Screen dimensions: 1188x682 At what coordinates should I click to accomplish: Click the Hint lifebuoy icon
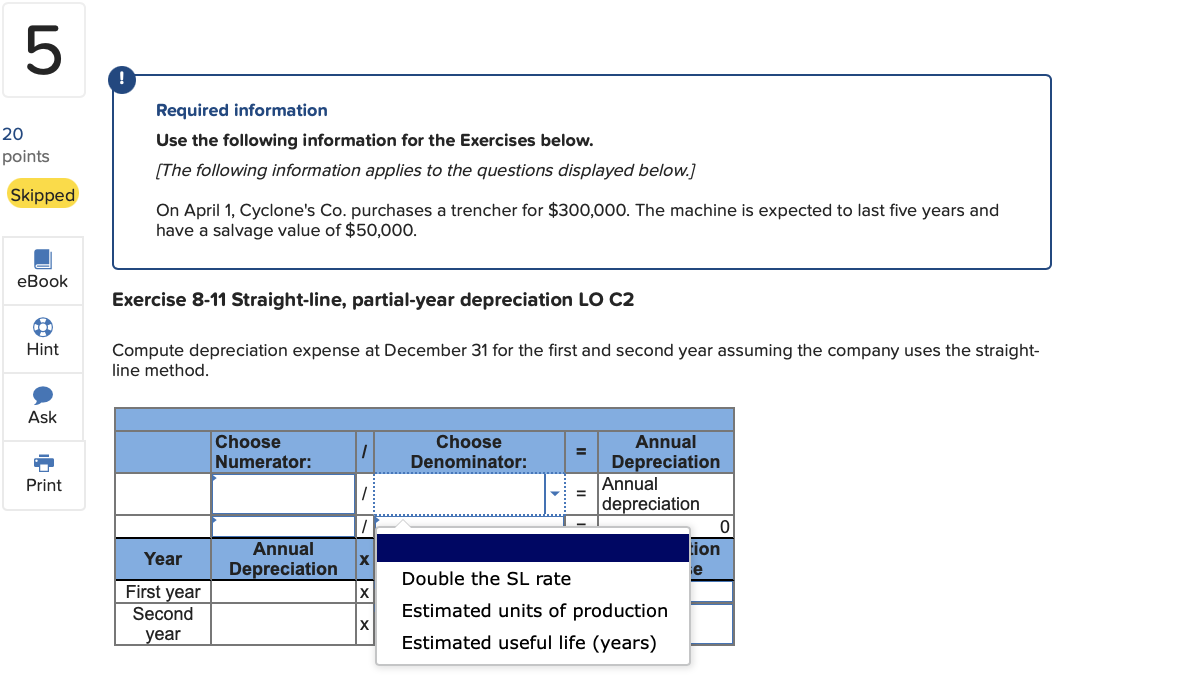click(43, 327)
